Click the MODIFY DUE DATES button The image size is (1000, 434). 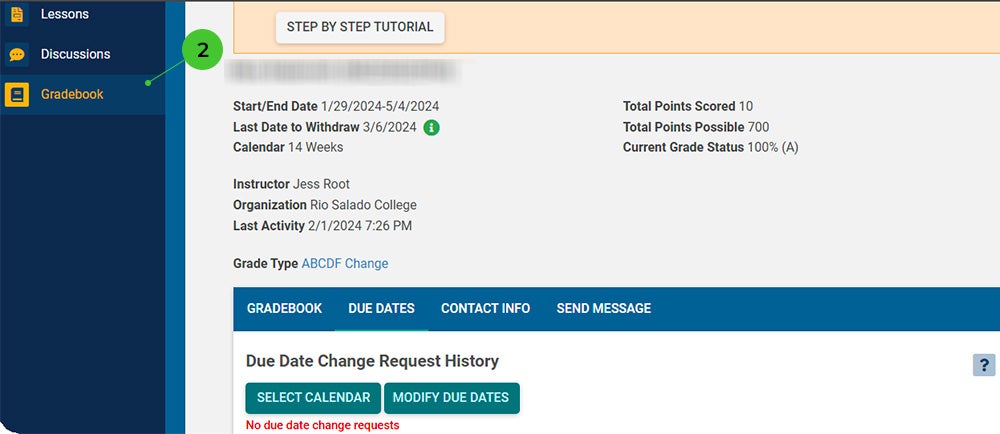[x=452, y=398]
